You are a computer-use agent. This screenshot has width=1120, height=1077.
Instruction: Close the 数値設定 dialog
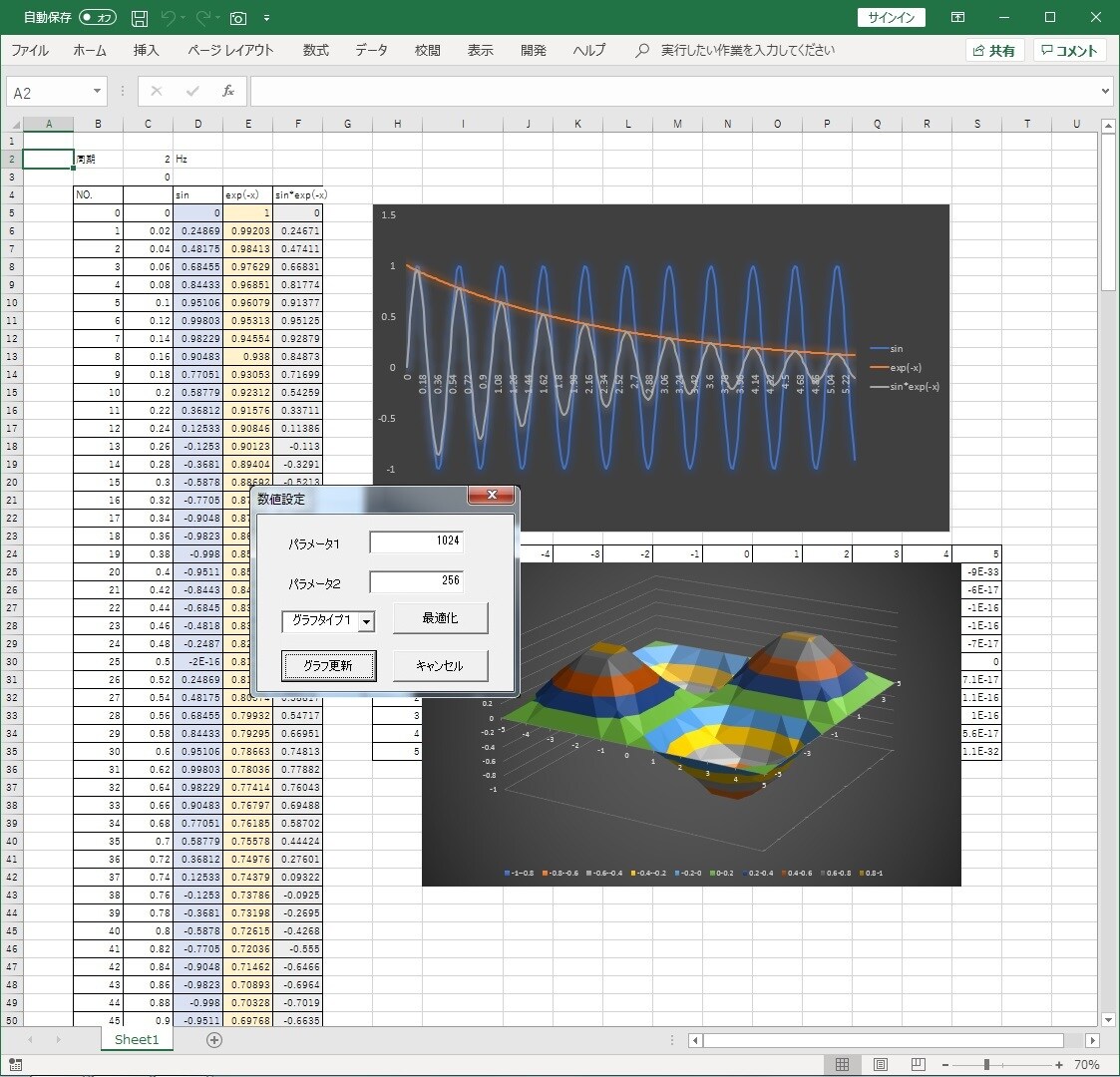tap(492, 495)
